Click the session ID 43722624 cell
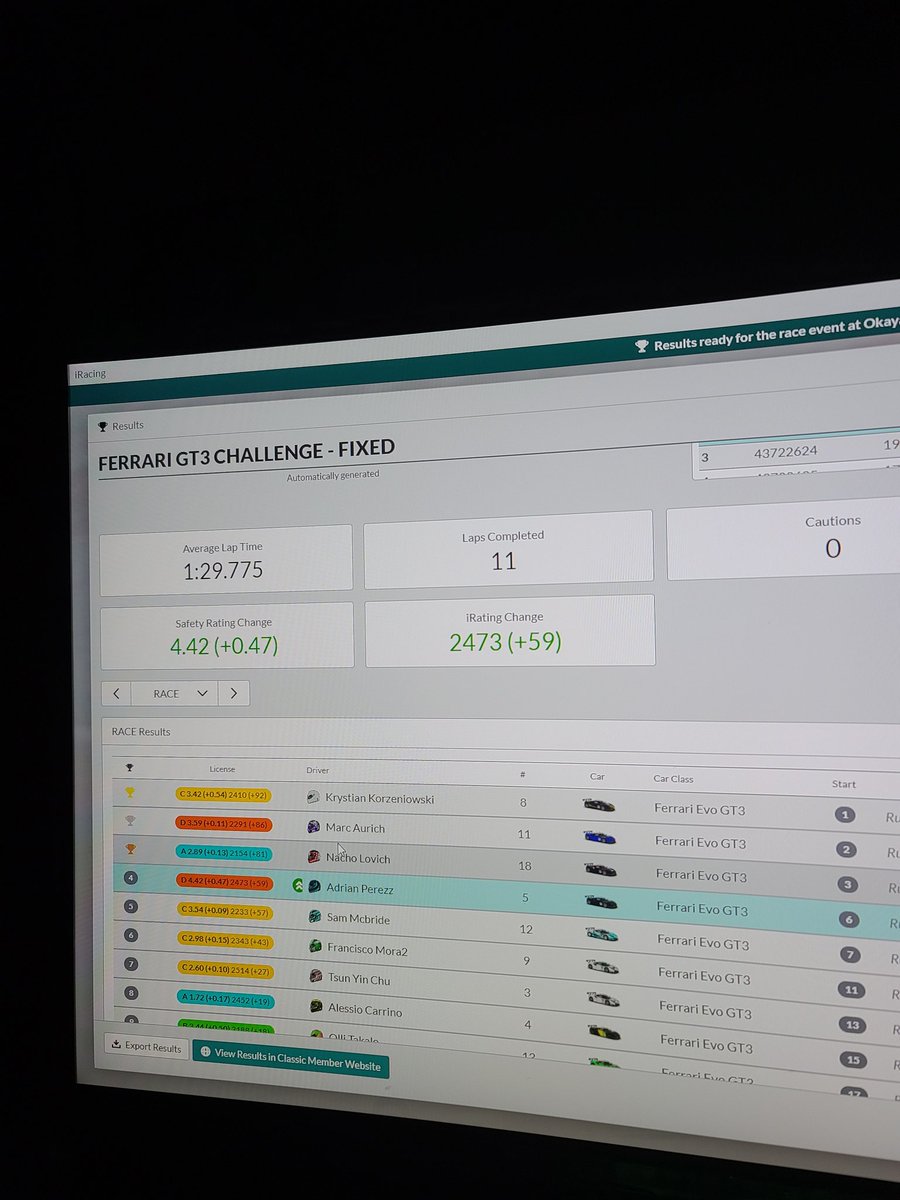 [x=785, y=451]
